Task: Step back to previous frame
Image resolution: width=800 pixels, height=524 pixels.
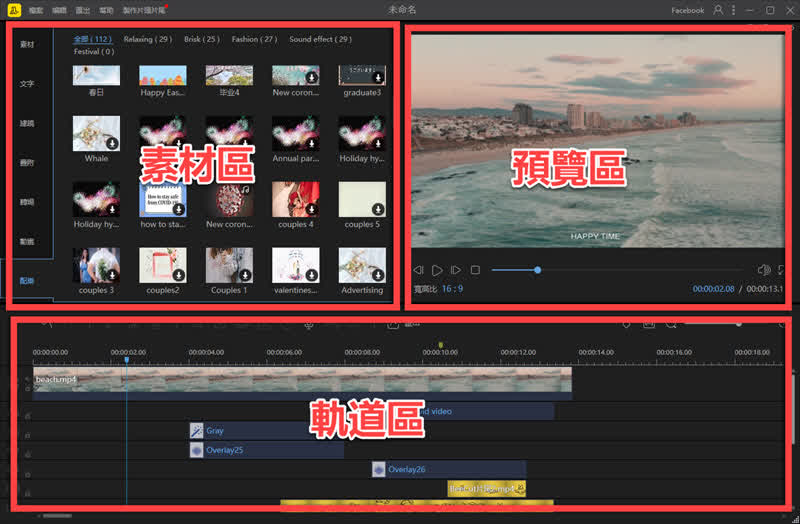Action: point(419,270)
